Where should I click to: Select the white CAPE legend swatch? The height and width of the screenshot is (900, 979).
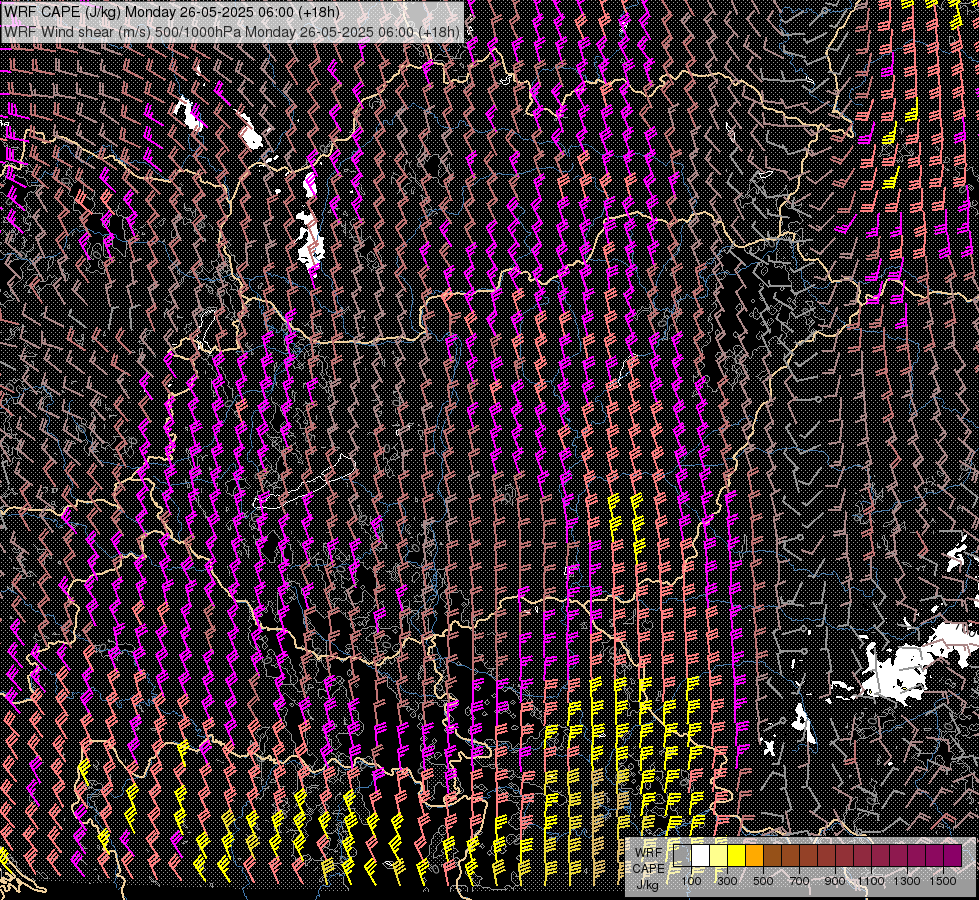point(701,855)
